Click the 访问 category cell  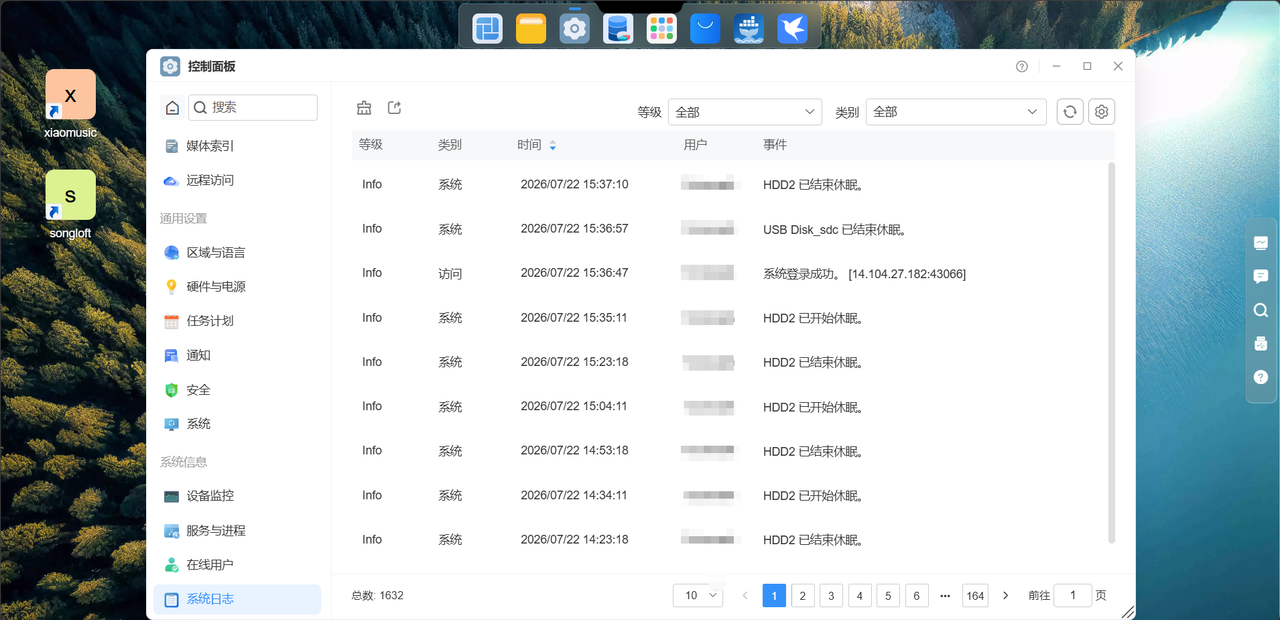(x=450, y=273)
